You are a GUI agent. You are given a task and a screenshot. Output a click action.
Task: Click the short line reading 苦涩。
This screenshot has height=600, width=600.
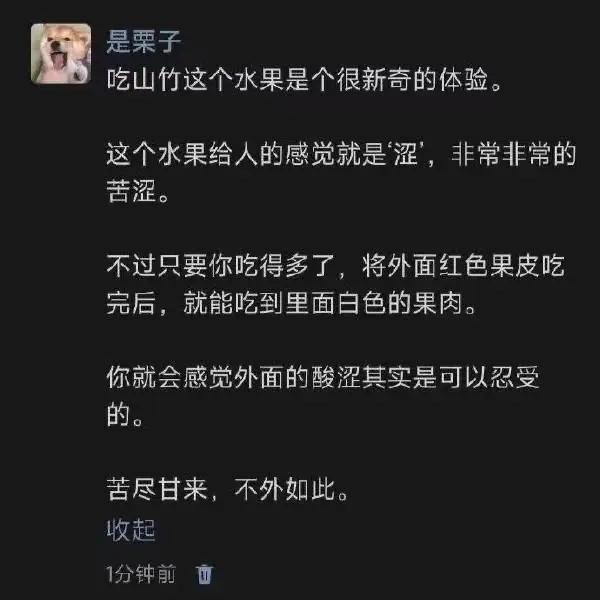pos(138,191)
